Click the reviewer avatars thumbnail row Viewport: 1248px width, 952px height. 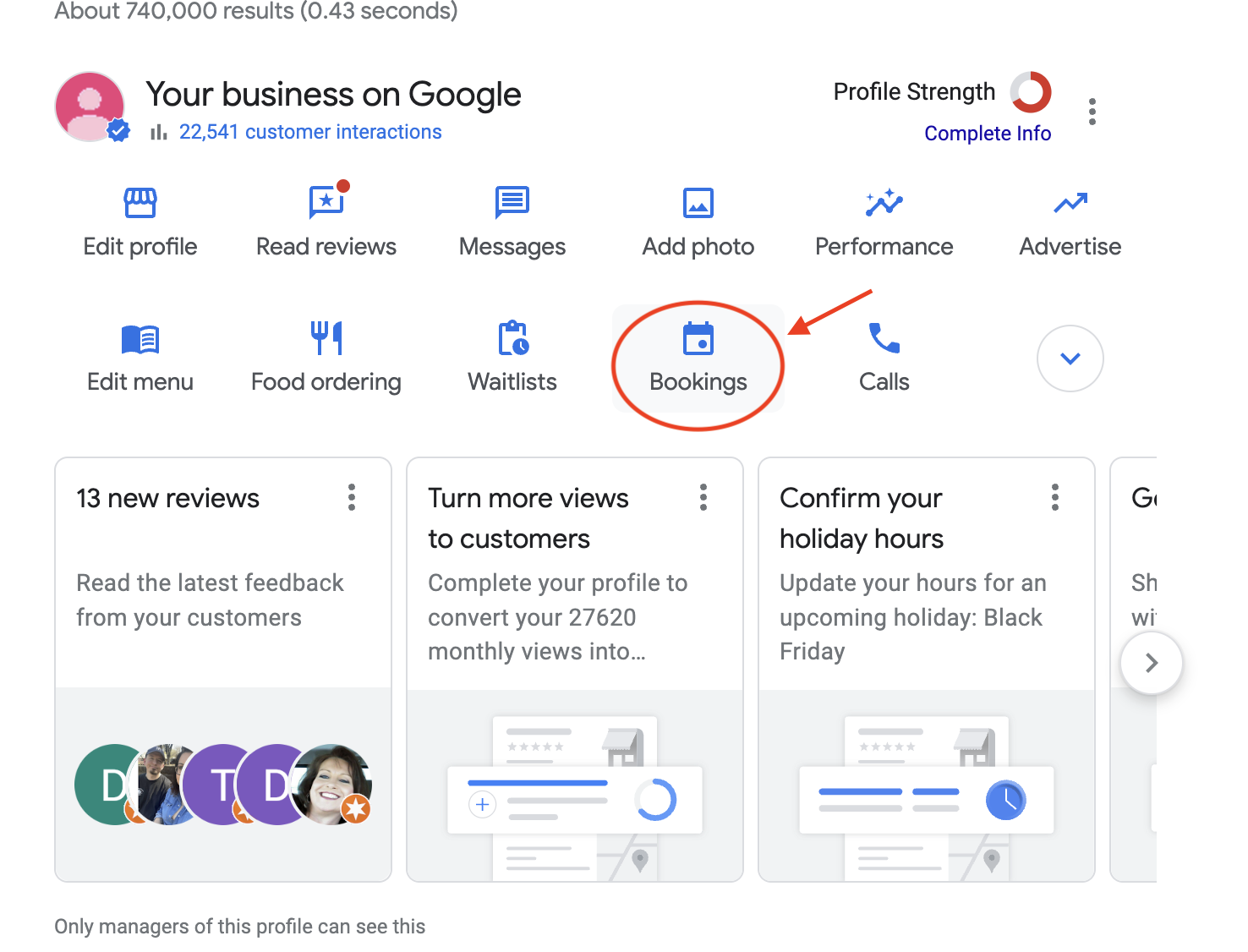(223, 785)
